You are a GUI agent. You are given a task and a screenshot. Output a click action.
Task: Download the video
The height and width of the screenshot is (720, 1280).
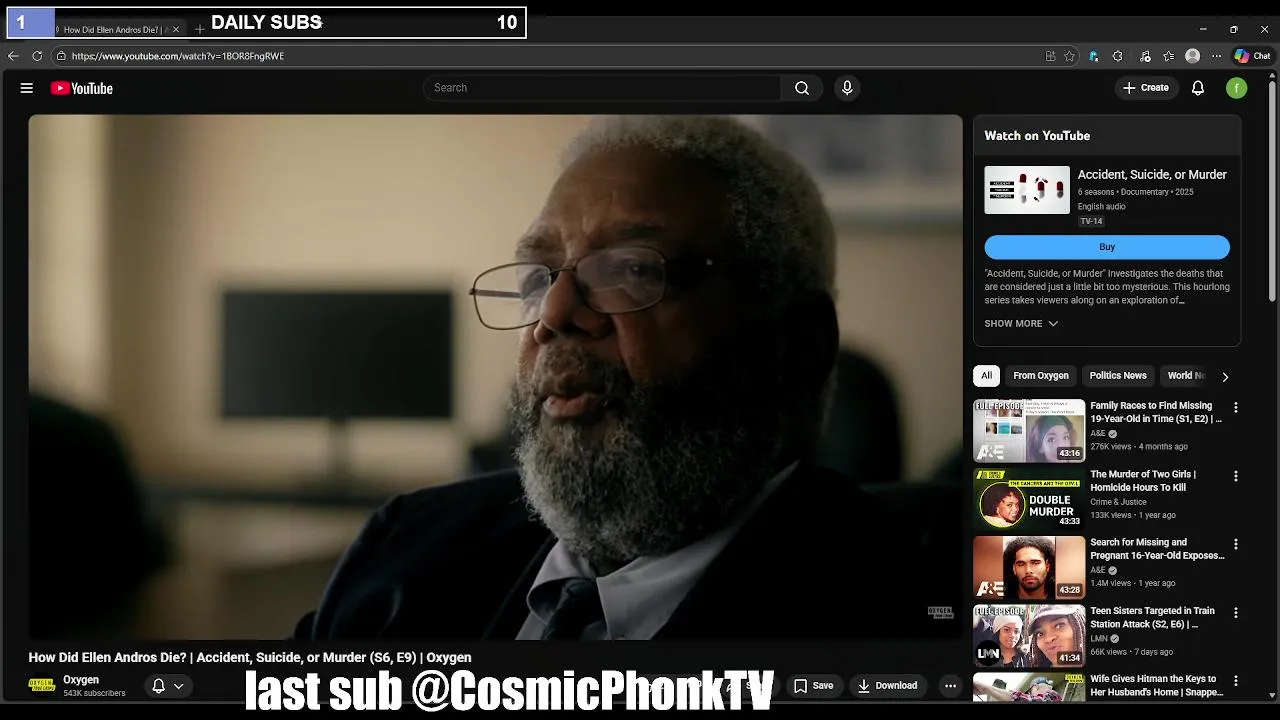[888, 686]
